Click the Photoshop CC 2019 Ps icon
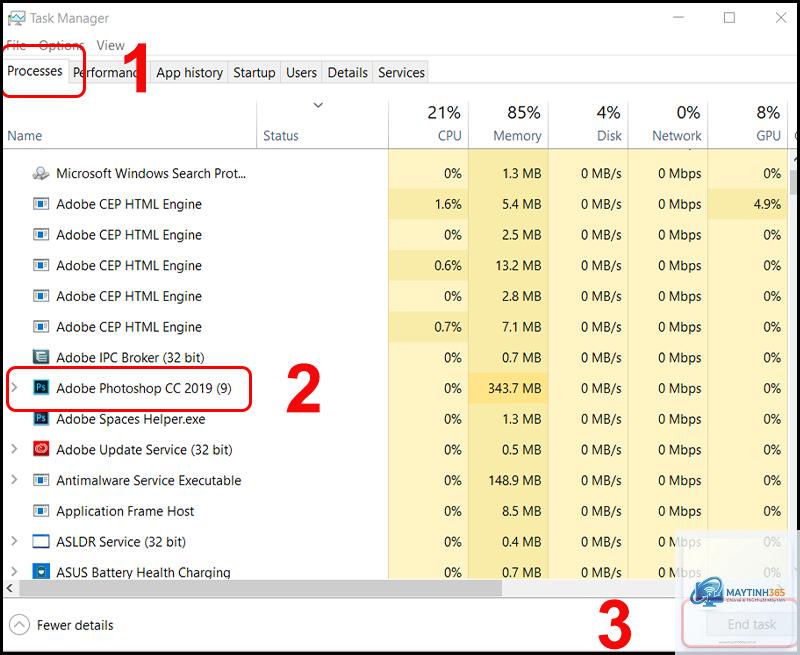The width and height of the screenshot is (800, 655). click(41, 388)
